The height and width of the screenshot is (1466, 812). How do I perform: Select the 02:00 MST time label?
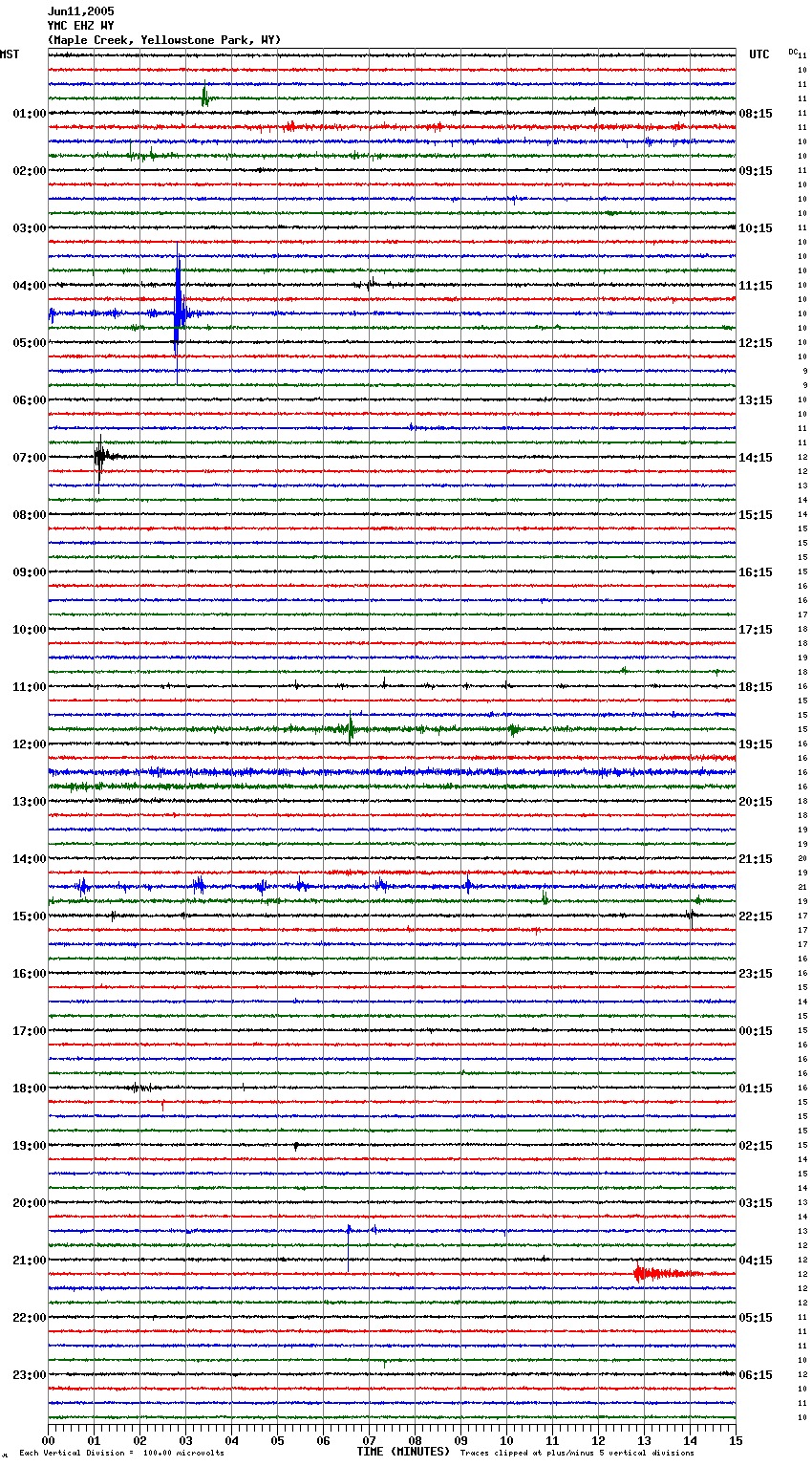tap(30, 171)
